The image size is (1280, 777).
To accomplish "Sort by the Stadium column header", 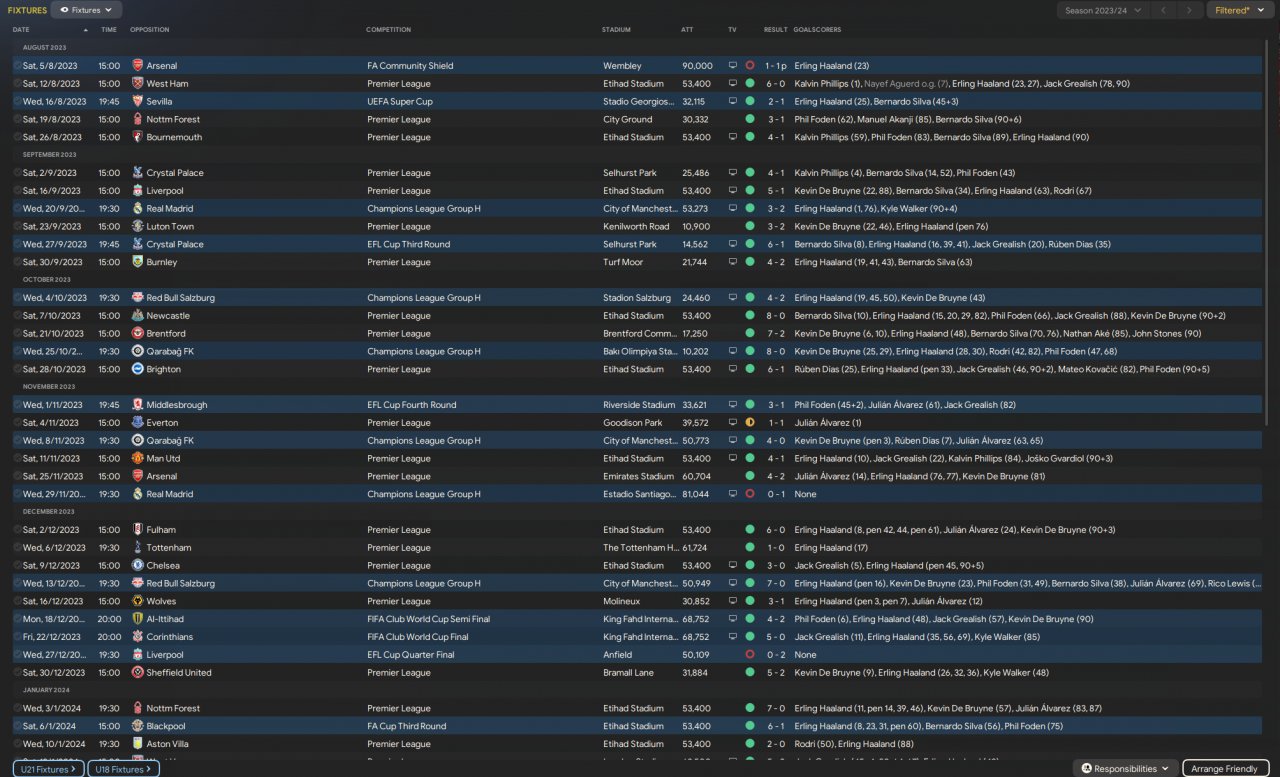I will click(616, 30).
